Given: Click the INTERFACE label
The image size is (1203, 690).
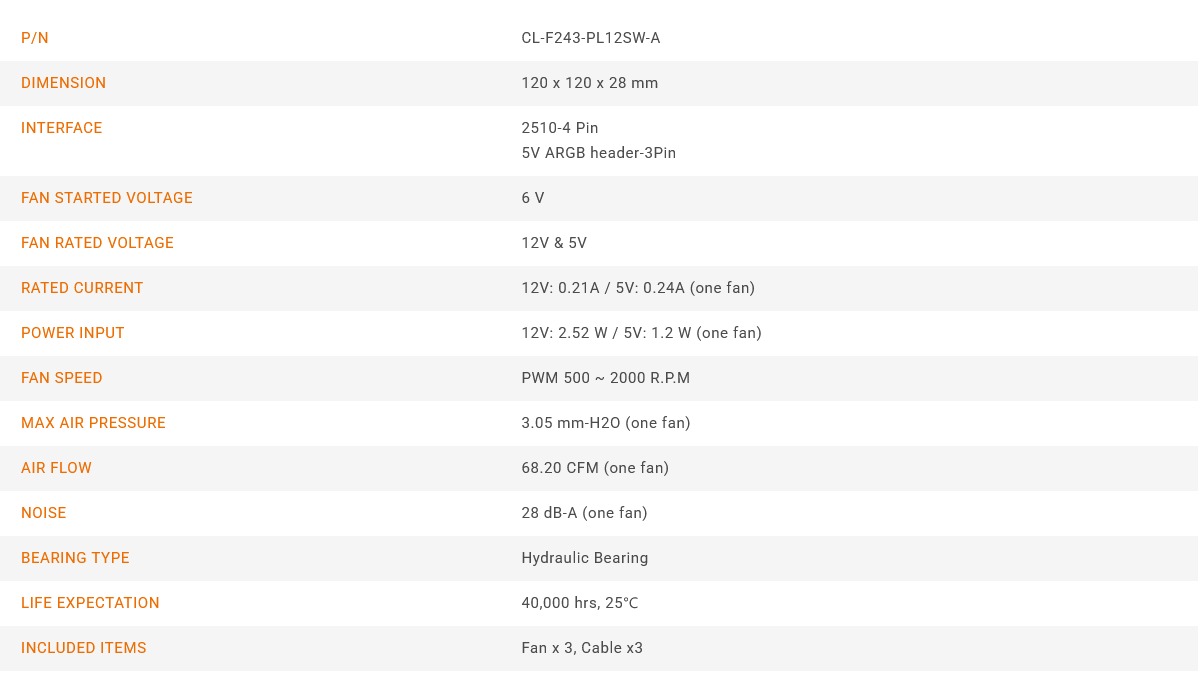Looking at the screenshot, I should point(62,128).
